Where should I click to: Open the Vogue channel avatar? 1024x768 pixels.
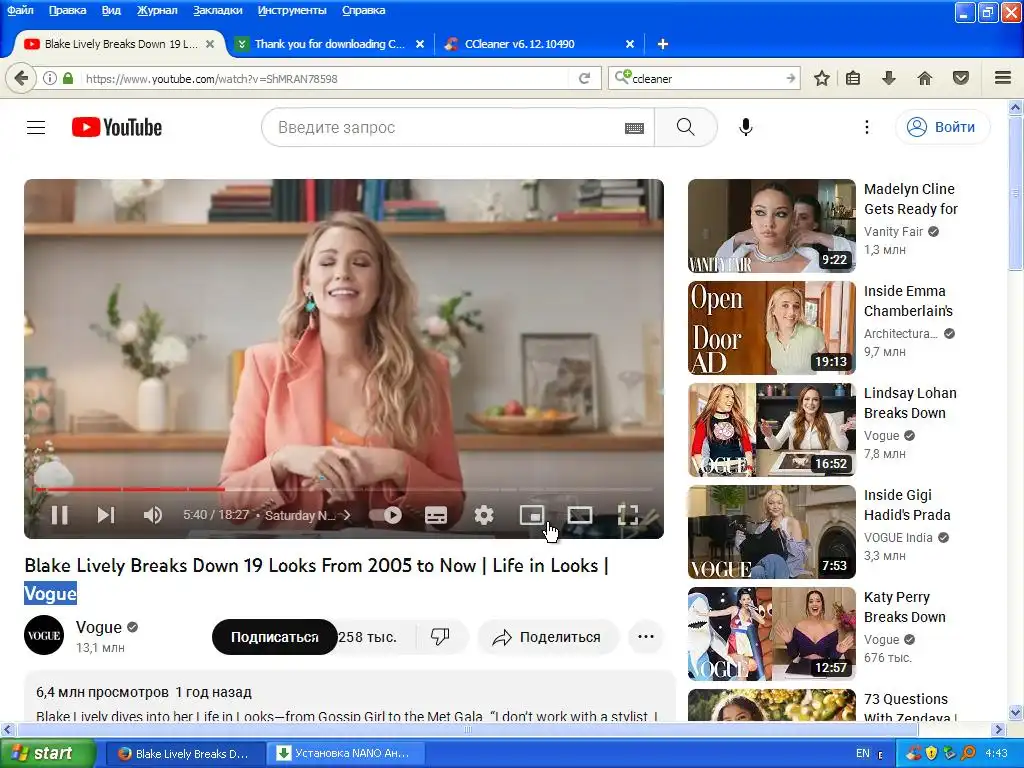pos(44,635)
